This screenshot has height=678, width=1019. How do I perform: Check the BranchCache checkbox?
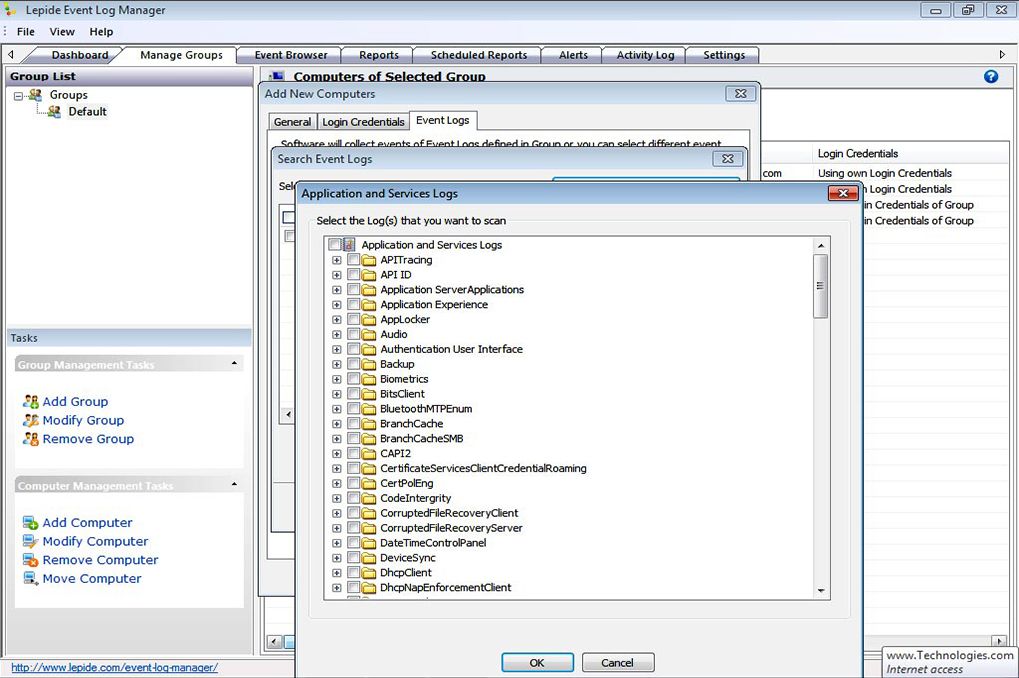[x=354, y=424]
